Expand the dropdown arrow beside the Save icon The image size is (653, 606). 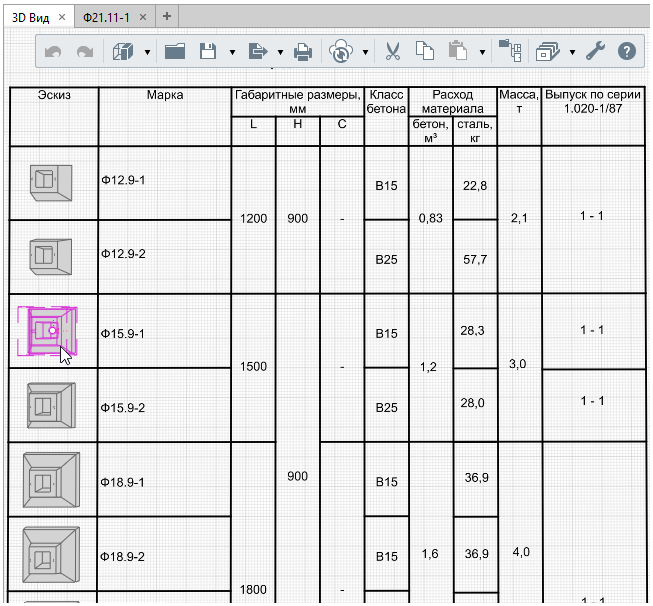[x=233, y=52]
